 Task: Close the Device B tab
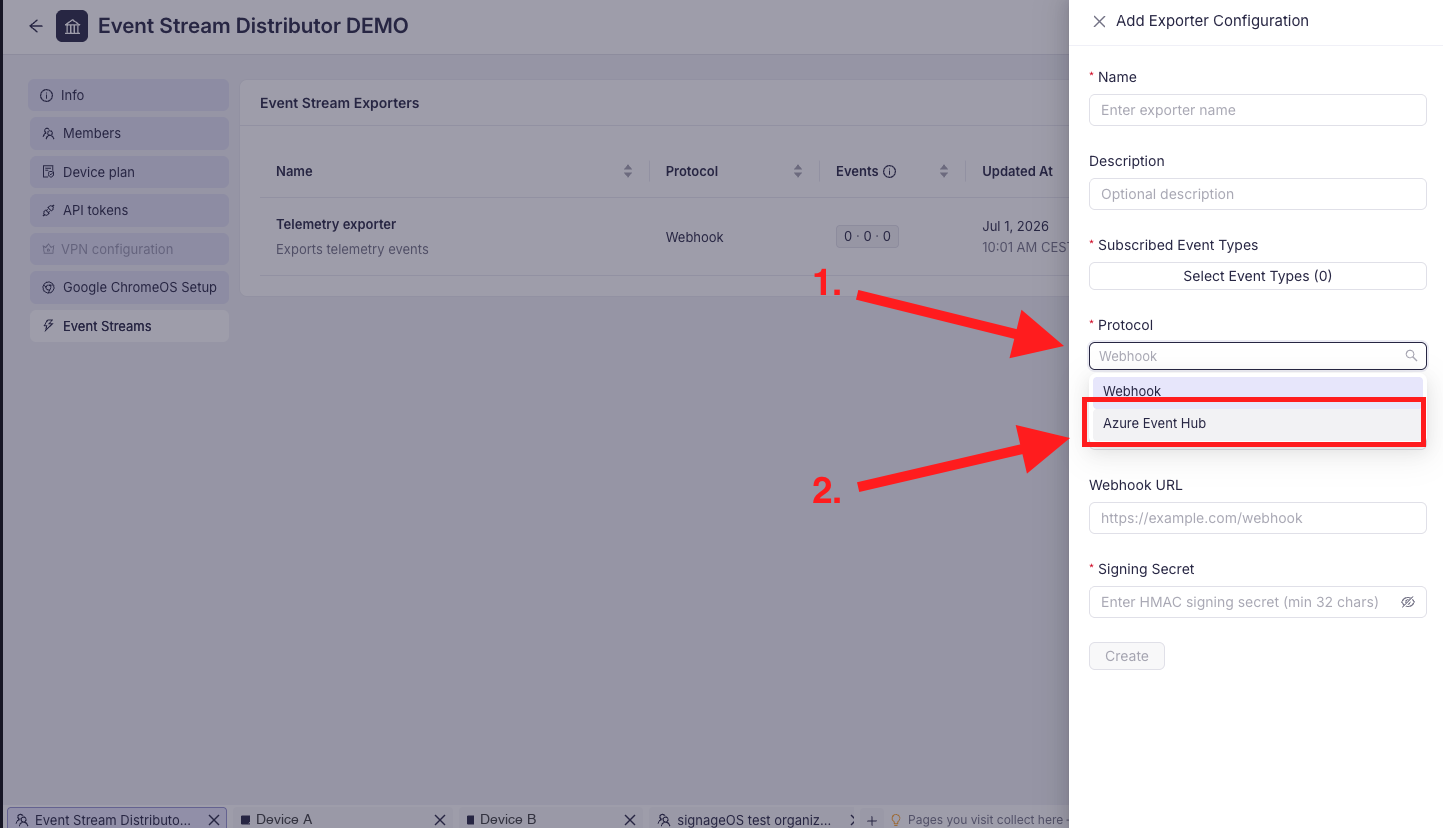pyautogui.click(x=630, y=819)
